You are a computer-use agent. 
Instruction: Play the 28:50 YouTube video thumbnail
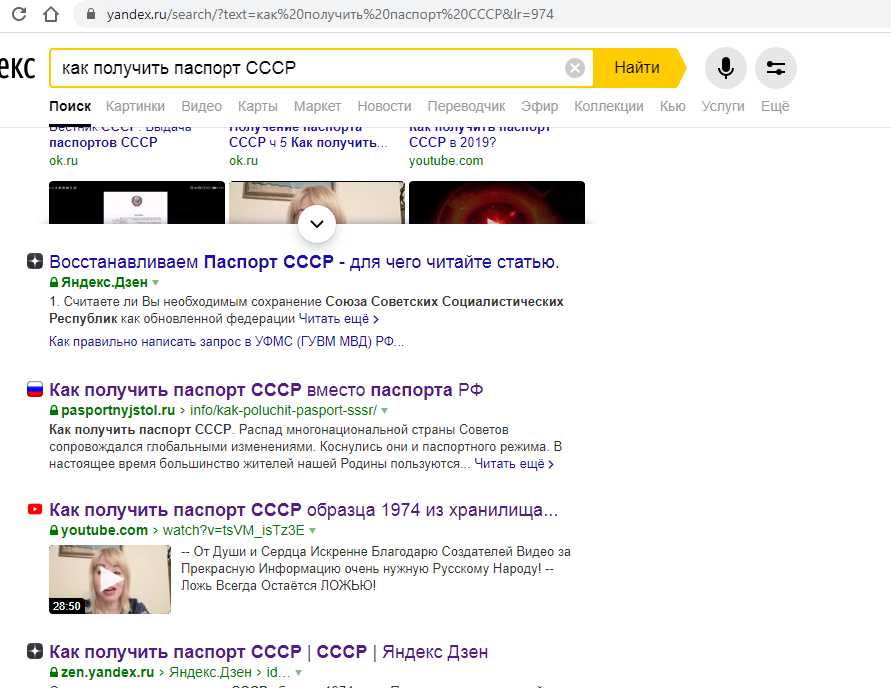[x=110, y=579]
